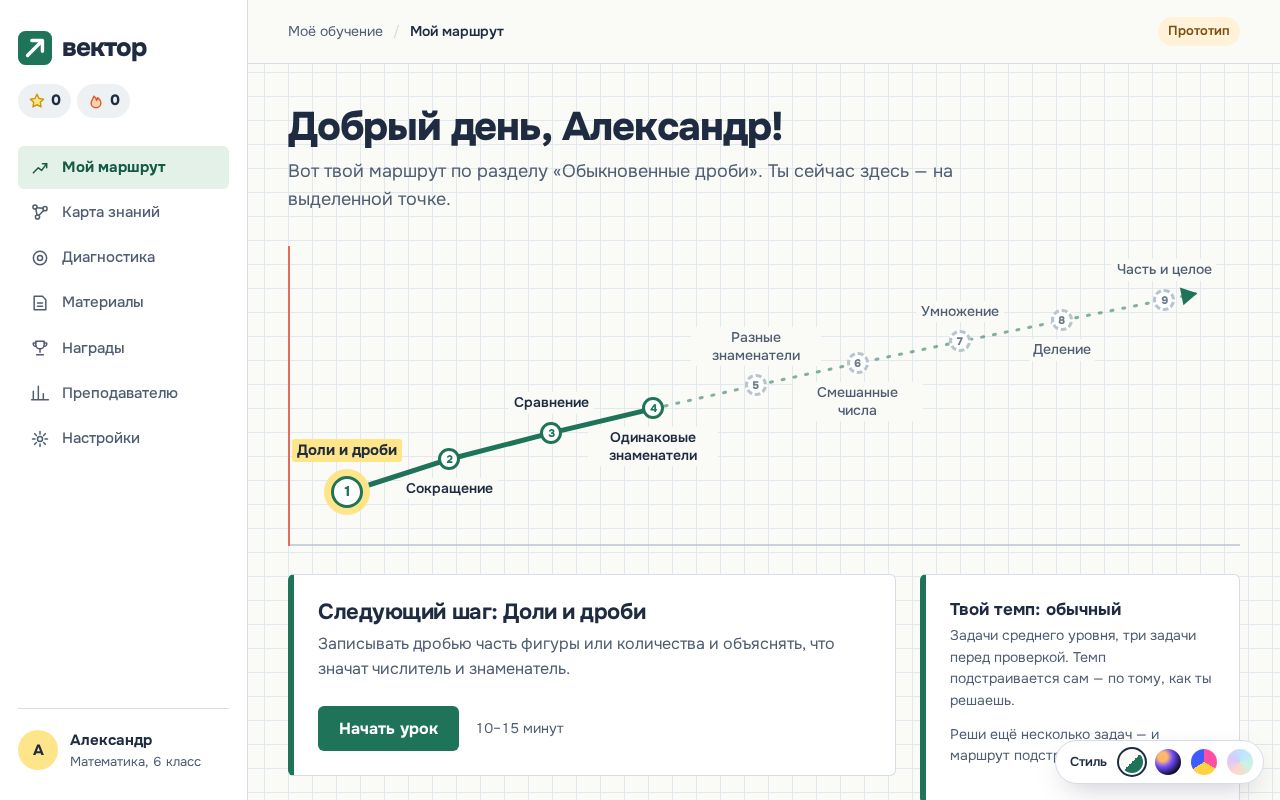Click the greeting Добрый день, Александр!
The height and width of the screenshot is (800, 1280).
(x=535, y=127)
